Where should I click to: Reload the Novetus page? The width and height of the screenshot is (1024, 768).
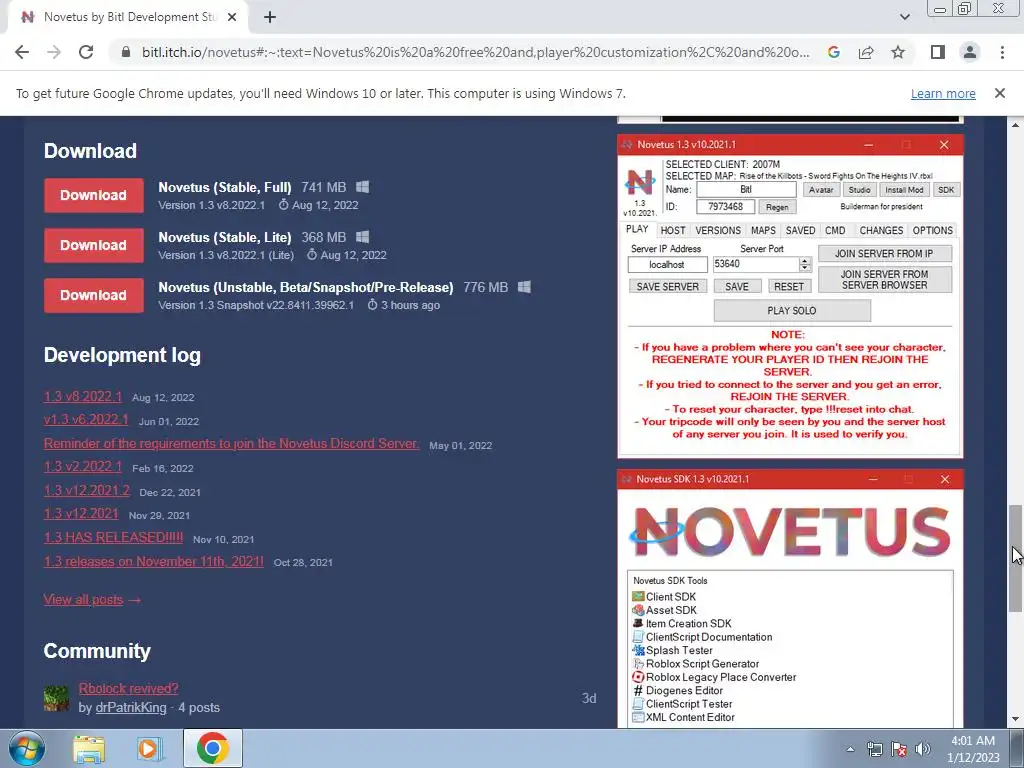pos(86,52)
